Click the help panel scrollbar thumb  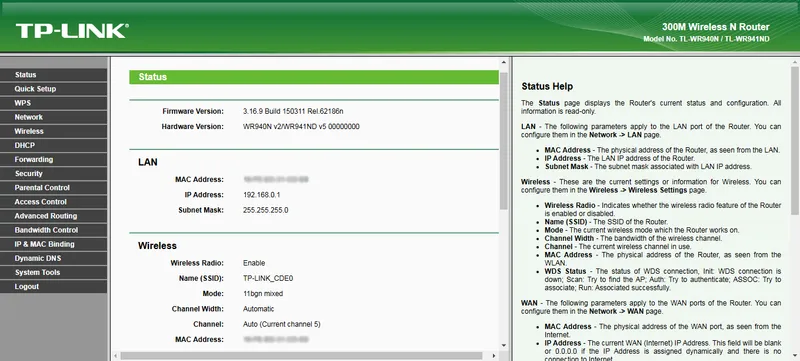(x=795, y=141)
